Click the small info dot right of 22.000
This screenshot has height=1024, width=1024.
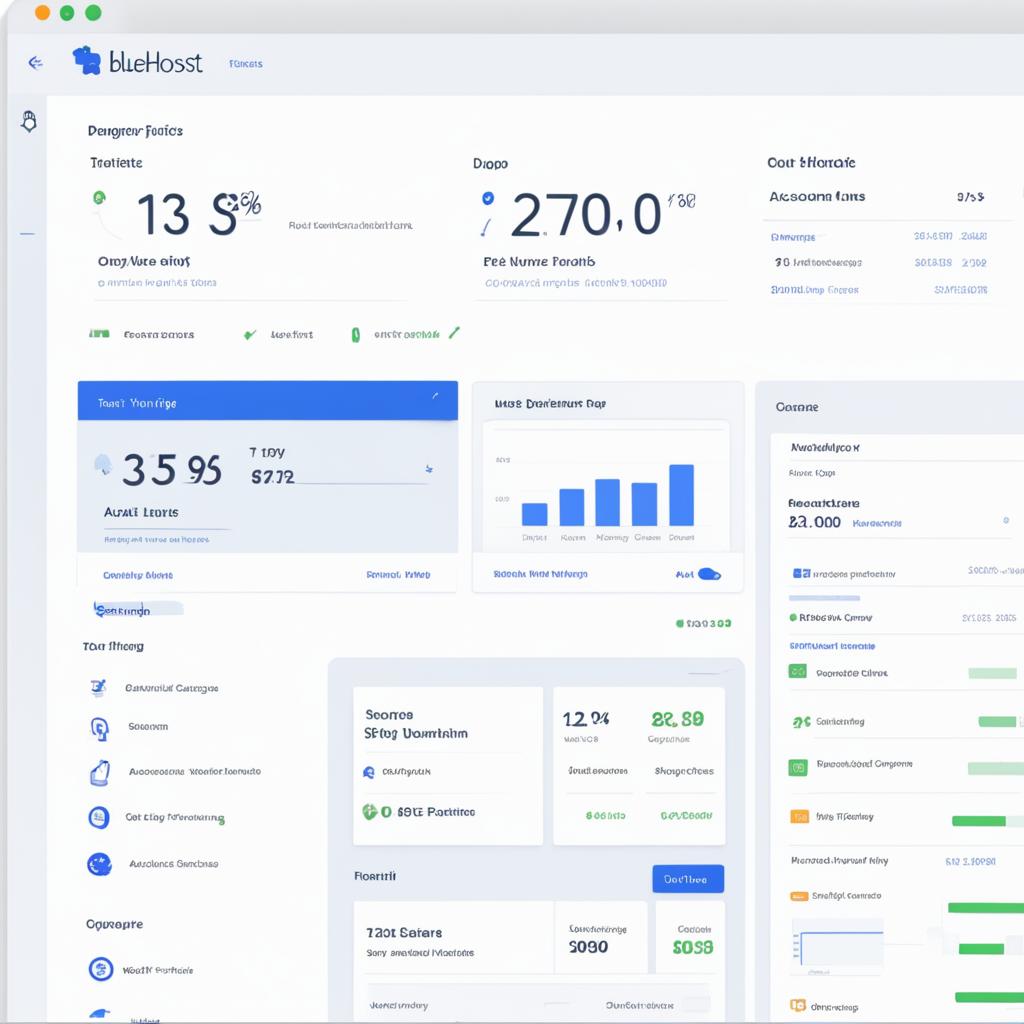coord(1006,520)
